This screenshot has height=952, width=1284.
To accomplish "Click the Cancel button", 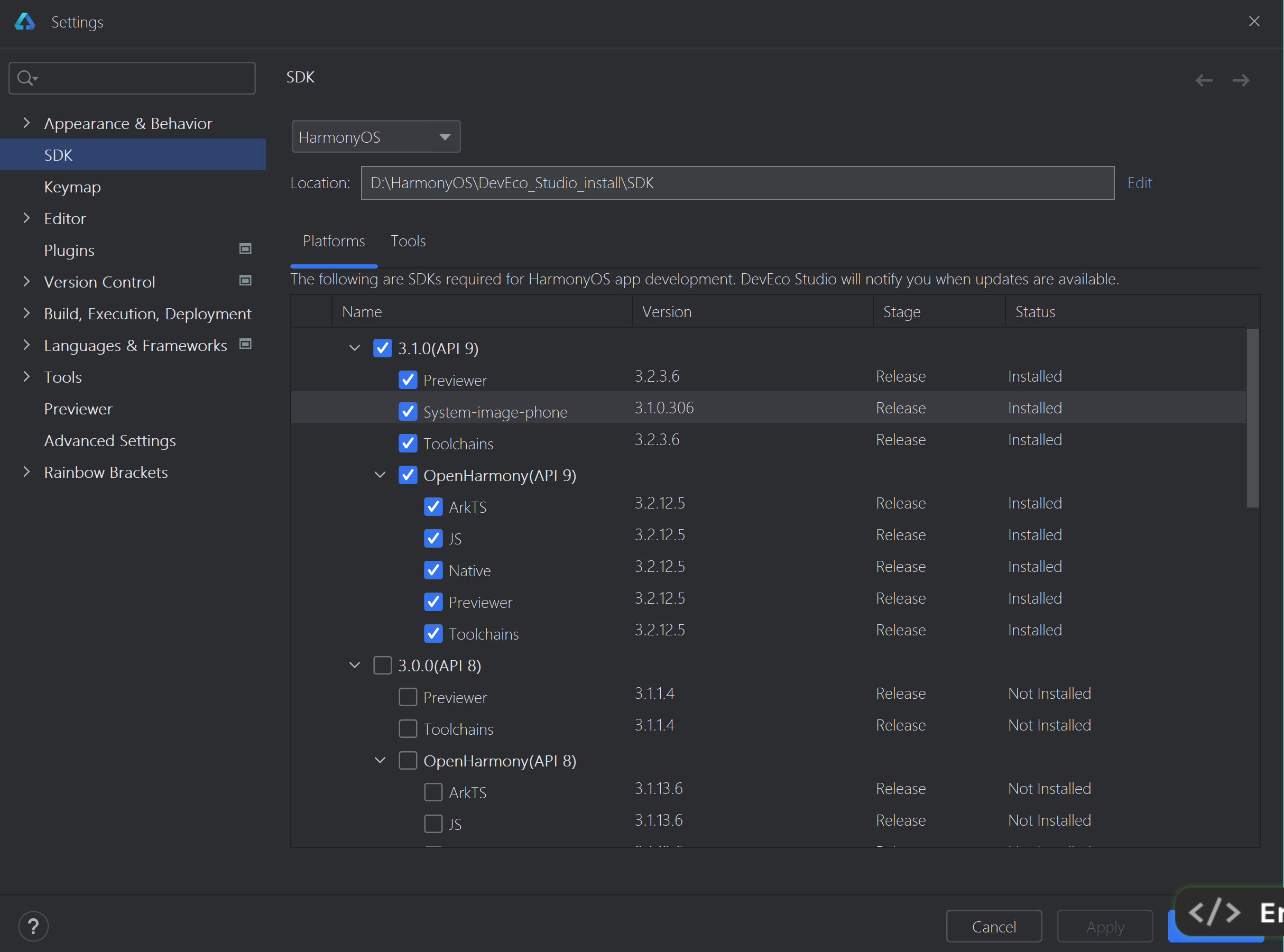I will click(994, 926).
